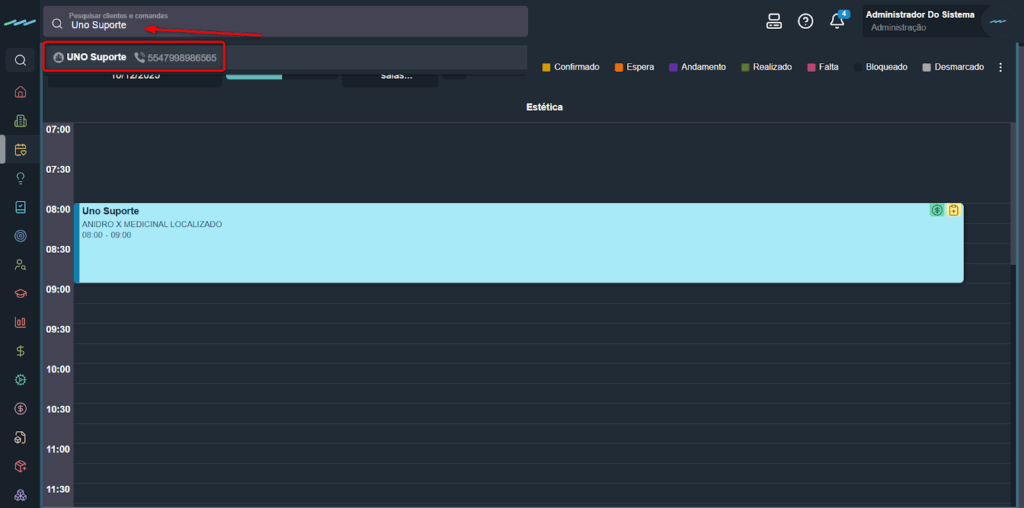Click the Realizado green status swatch
The image size is (1024, 508).
click(746, 67)
